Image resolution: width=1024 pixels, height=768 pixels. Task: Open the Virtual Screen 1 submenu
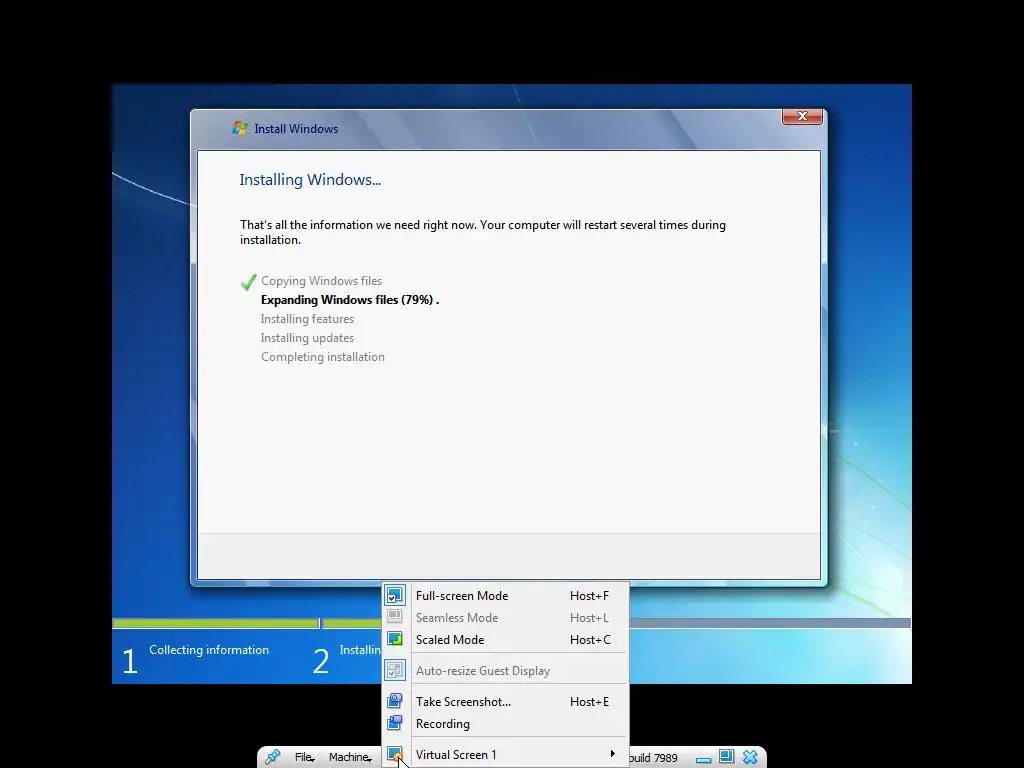point(505,755)
